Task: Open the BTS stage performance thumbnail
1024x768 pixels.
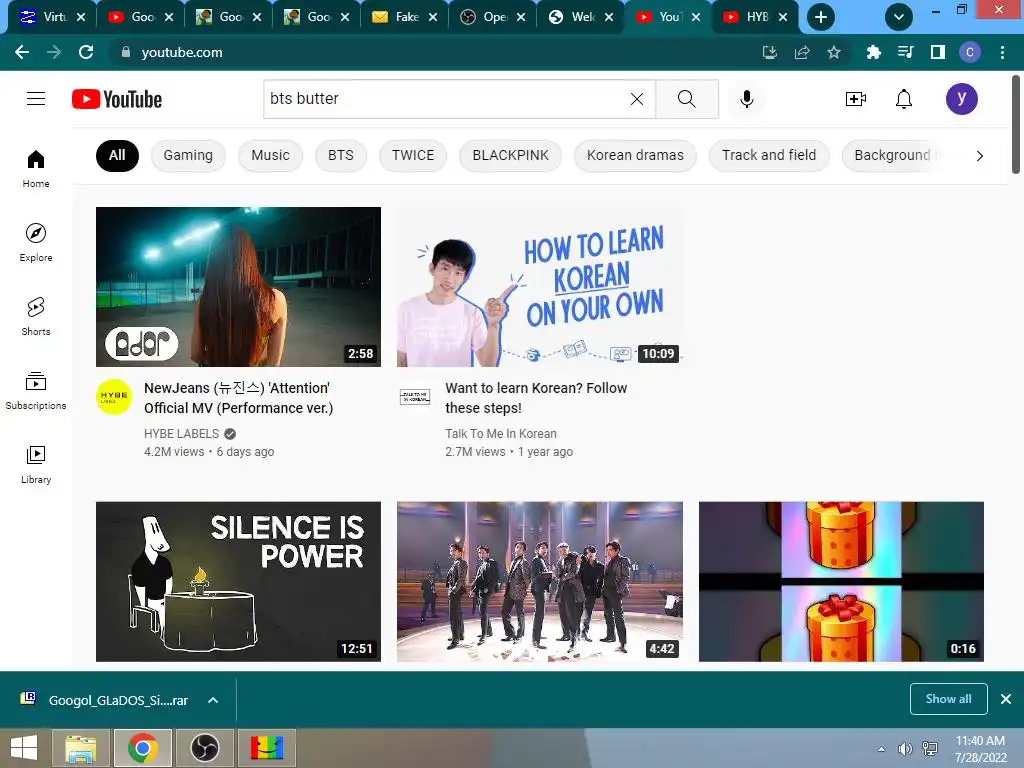Action: point(539,581)
